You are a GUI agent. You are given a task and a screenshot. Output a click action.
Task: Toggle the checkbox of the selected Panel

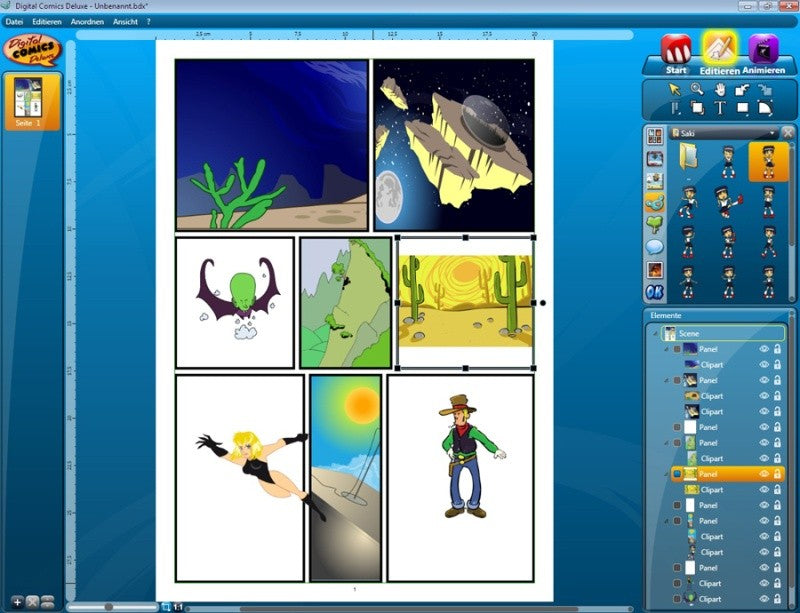pyautogui.click(x=677, y=474)
